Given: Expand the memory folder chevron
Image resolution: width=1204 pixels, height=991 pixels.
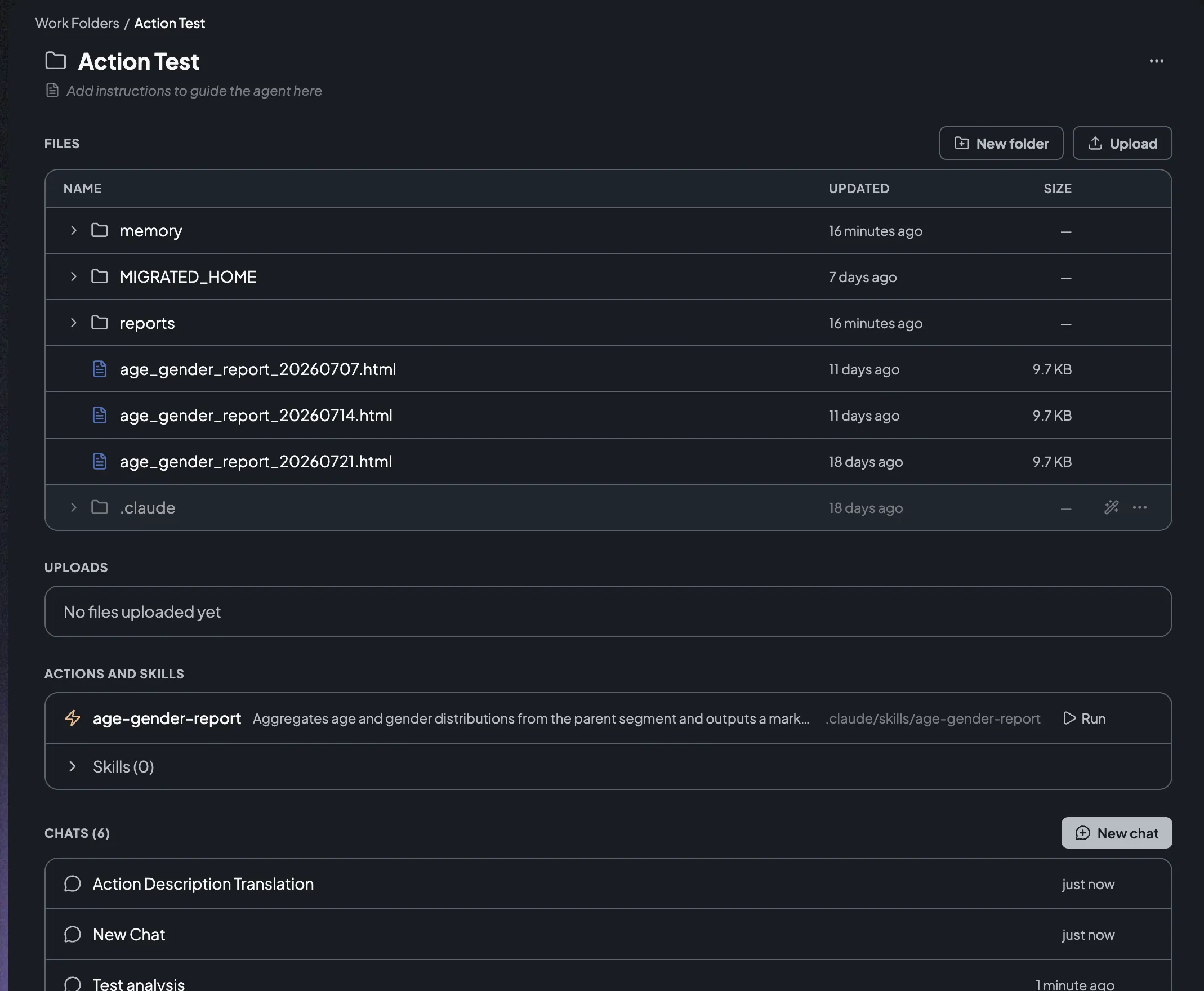Looking at the screenshot, I should (73, 231).
